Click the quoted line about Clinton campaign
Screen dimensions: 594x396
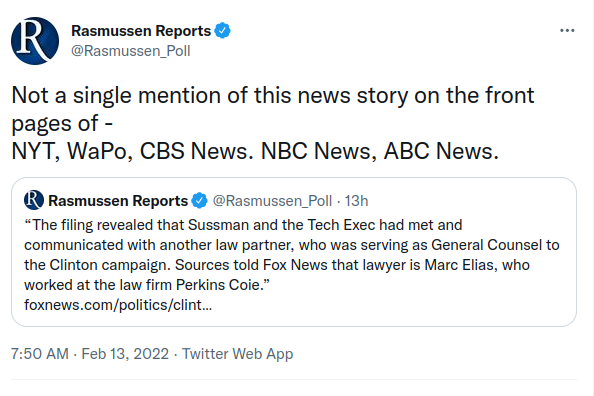click(277, 265)
